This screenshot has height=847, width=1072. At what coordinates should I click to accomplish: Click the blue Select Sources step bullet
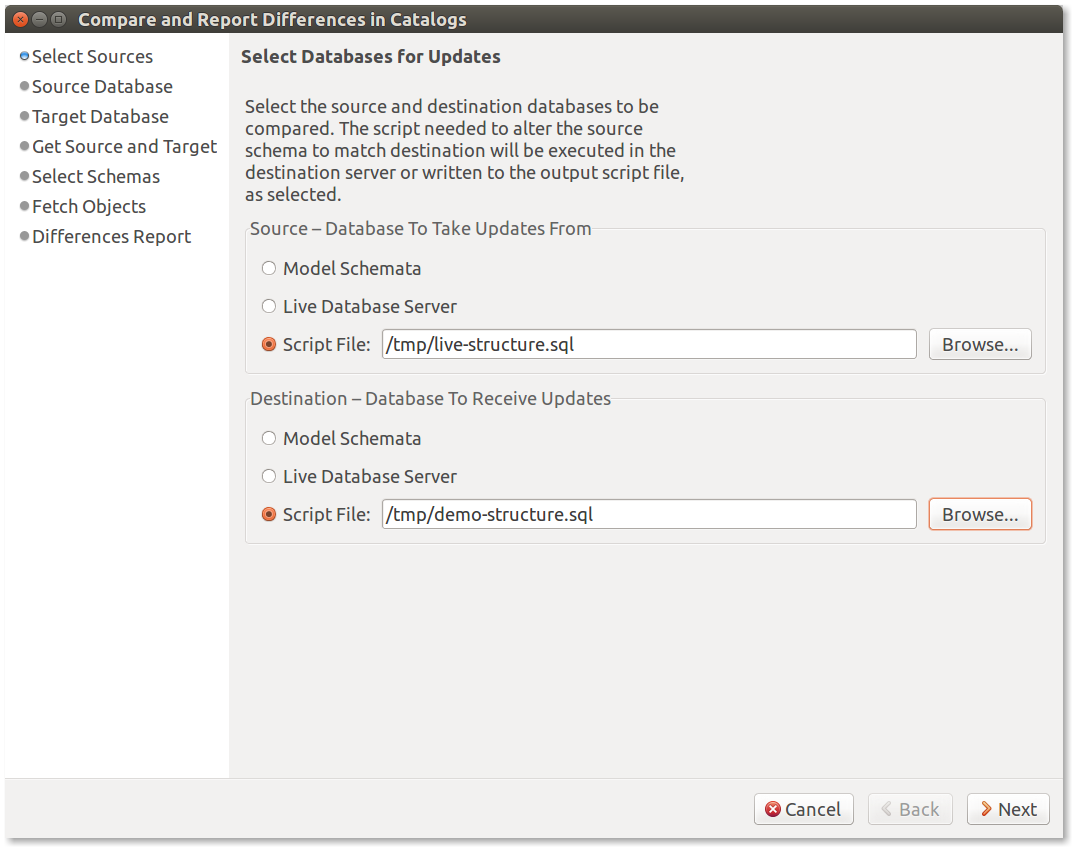tap(25, 56)
